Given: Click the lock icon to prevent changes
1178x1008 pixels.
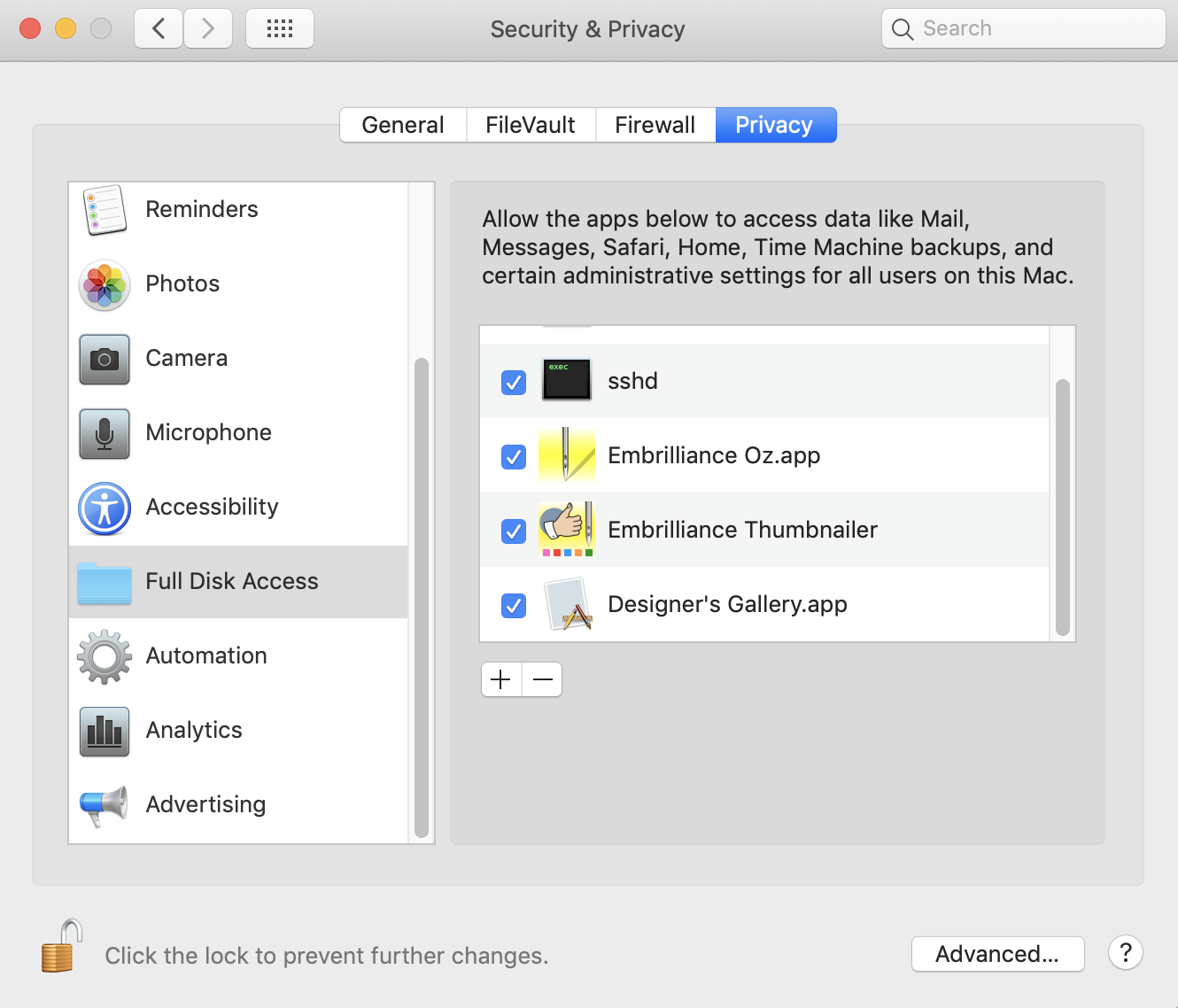Looking at the screenshot, I should [x=62, y=947].
